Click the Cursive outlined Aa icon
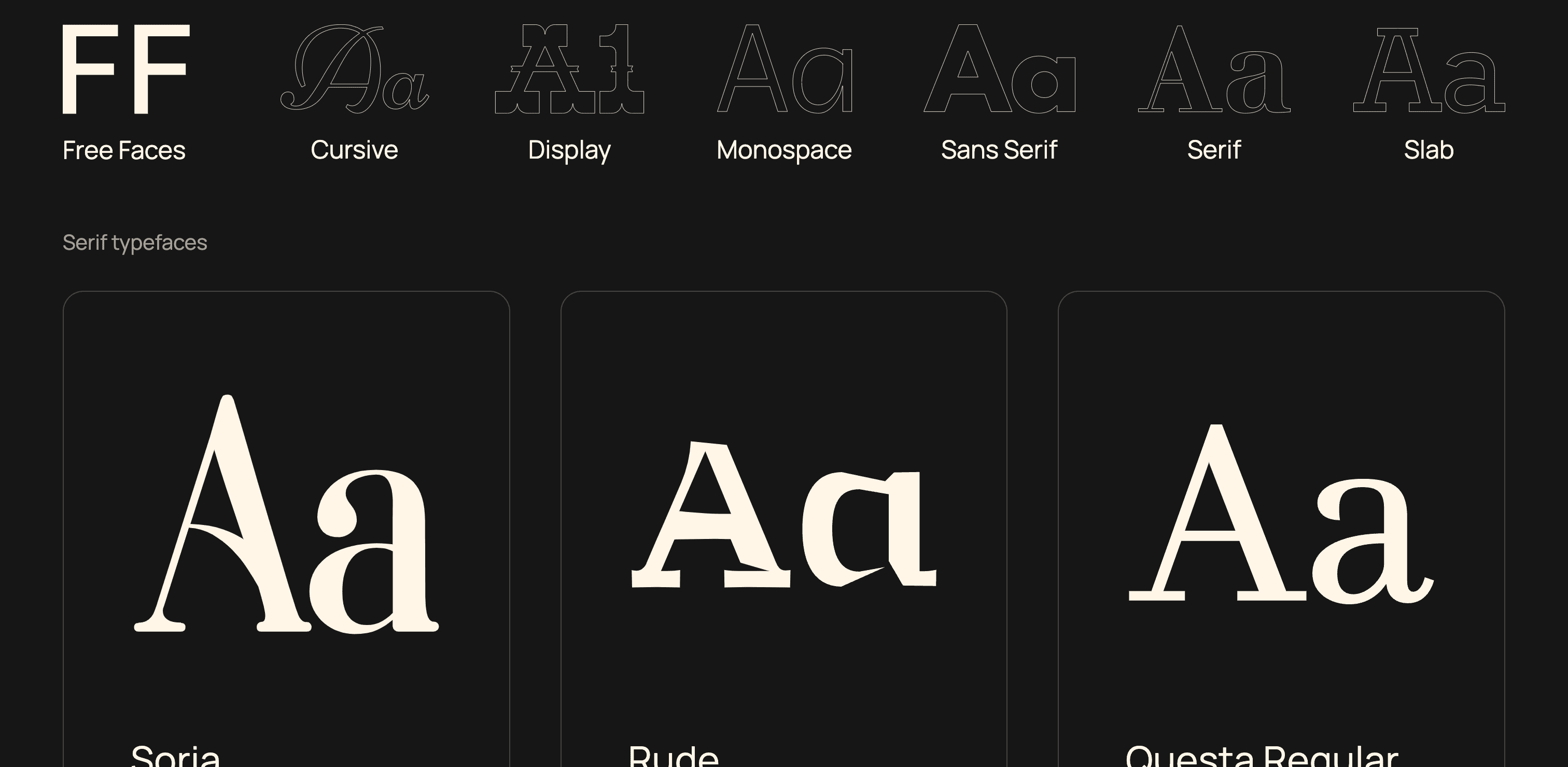Screen dimensions: 1568x767 click(x=354, y=69)
